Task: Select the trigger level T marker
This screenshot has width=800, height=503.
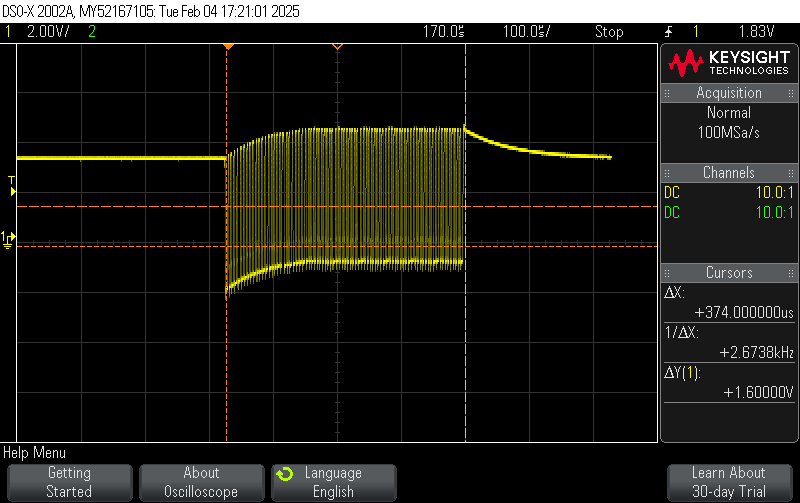Action: 11,185
